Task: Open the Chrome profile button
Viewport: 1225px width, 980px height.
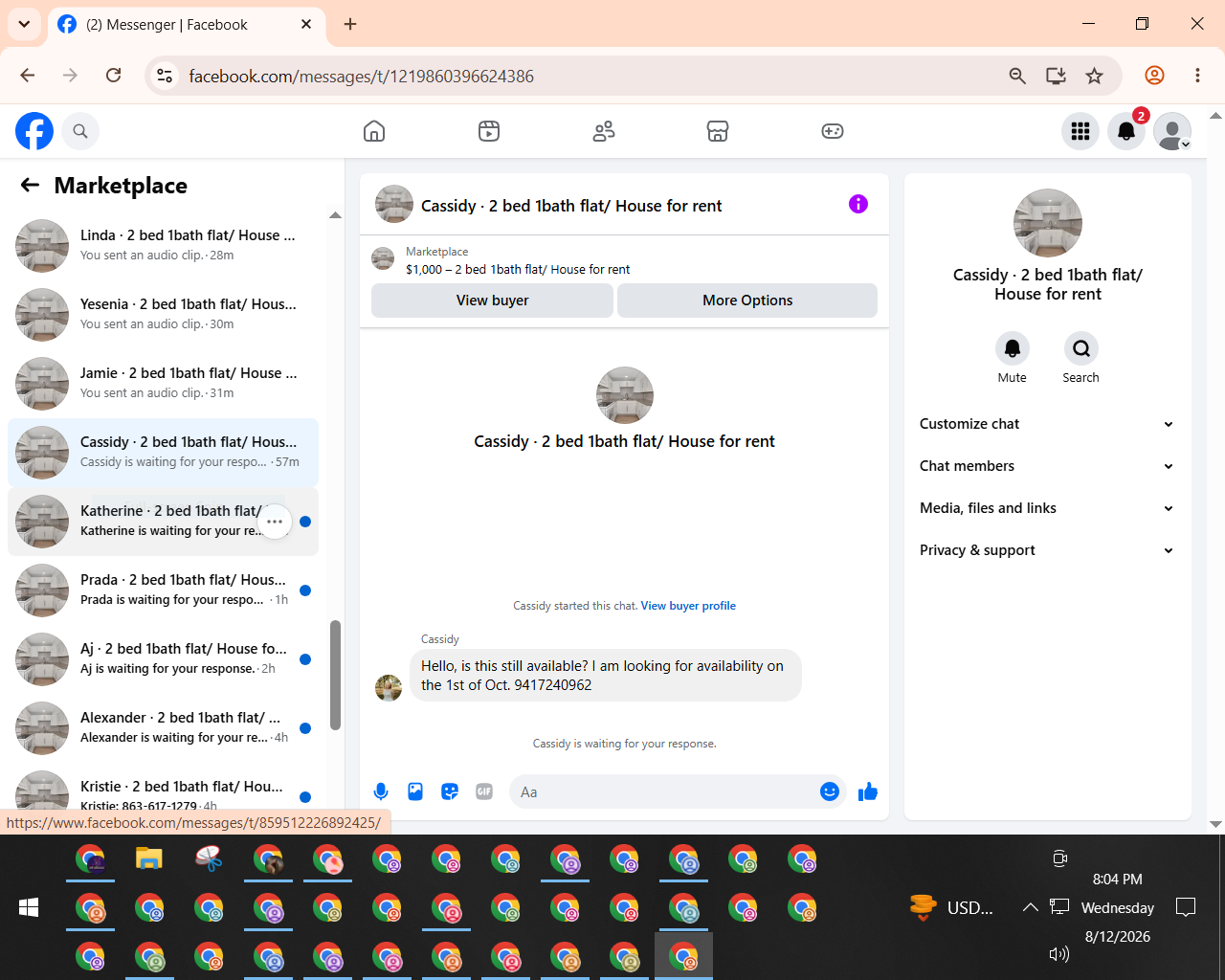Action: 1155,76
